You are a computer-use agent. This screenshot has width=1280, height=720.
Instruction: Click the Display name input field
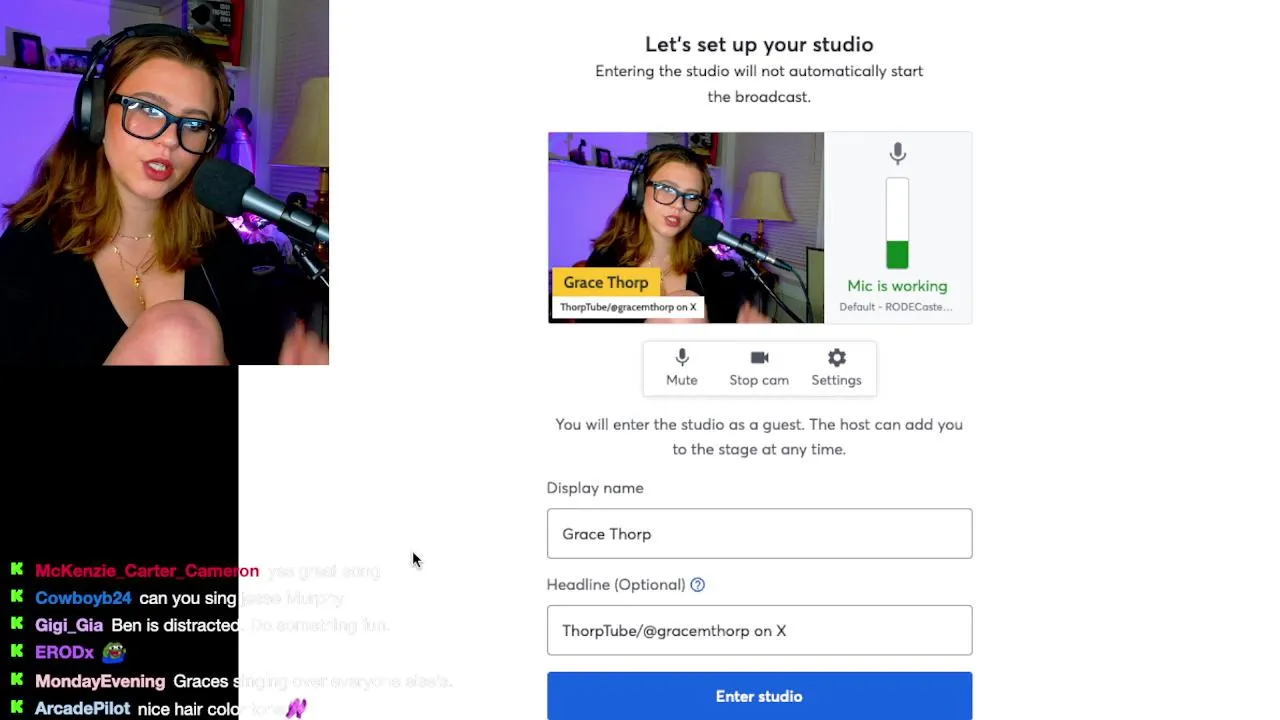[x=759, y=533]
